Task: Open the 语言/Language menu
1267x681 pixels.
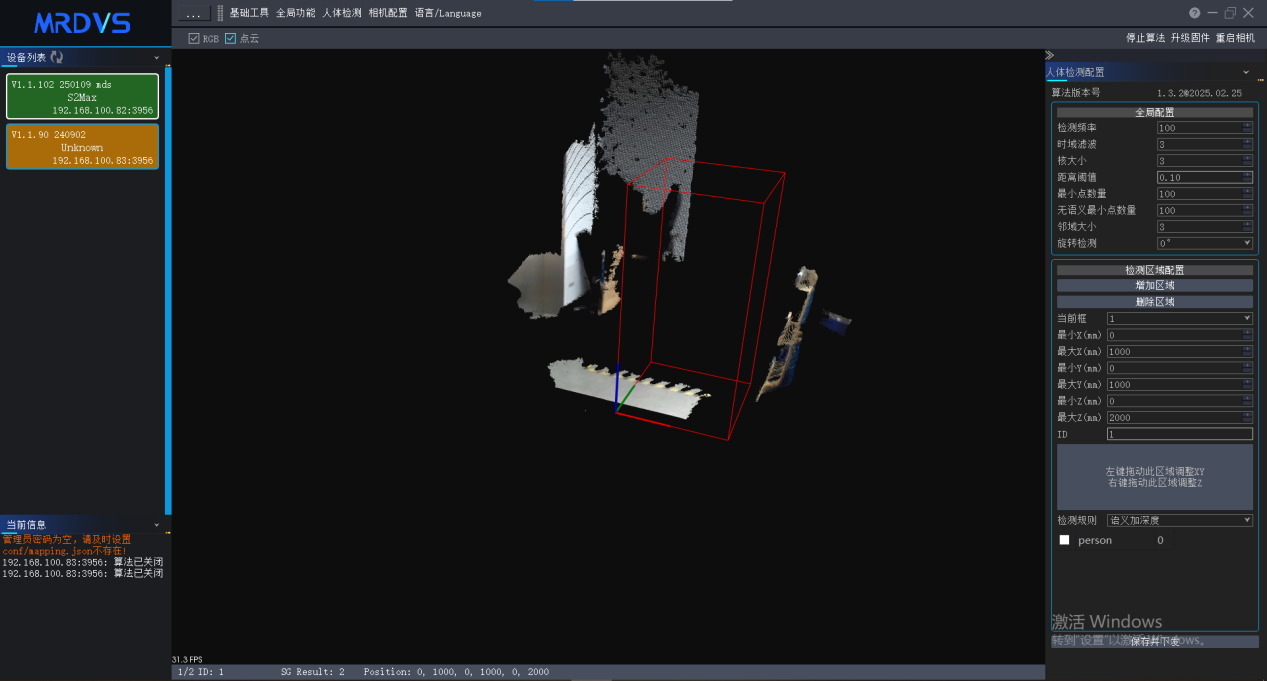Action: coord(448,13)
